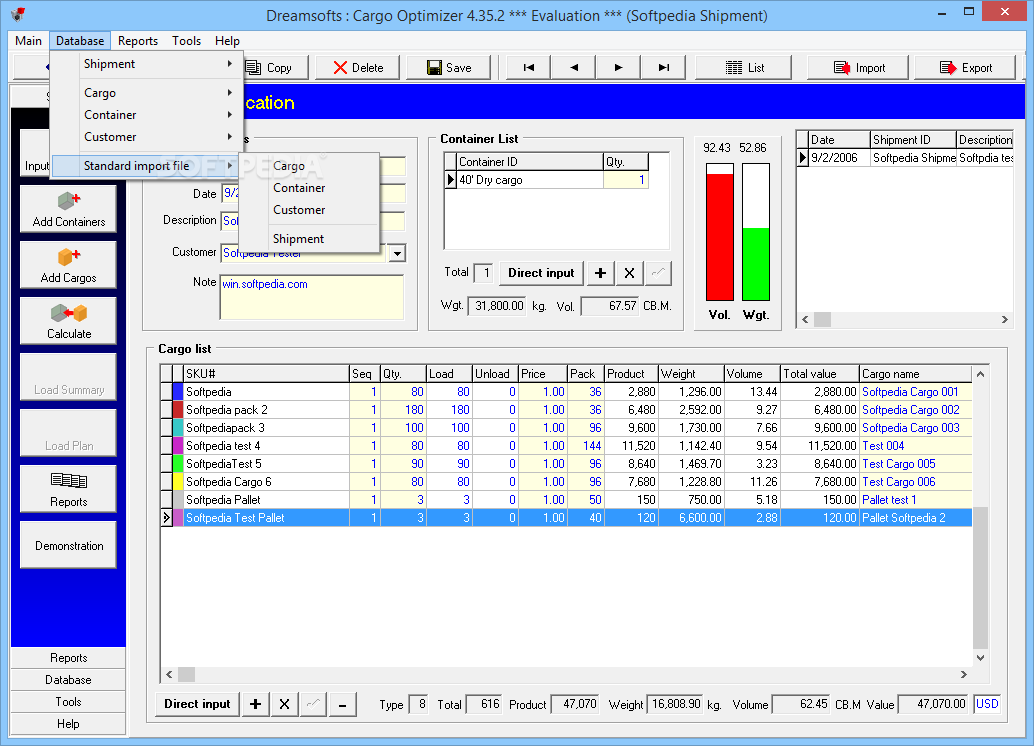Select the 40' Dry cargo container row
1034x746 pixels.
click(x=547, y=180)
